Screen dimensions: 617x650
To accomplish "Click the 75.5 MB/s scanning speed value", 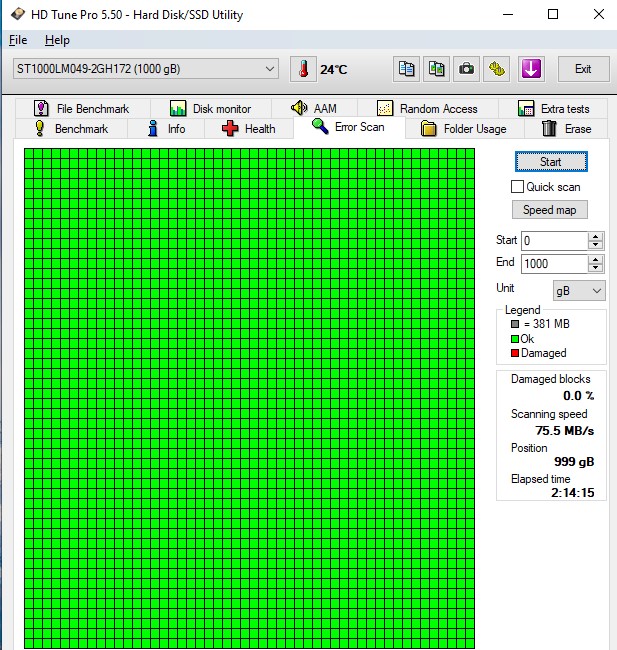I will (565, 430).
